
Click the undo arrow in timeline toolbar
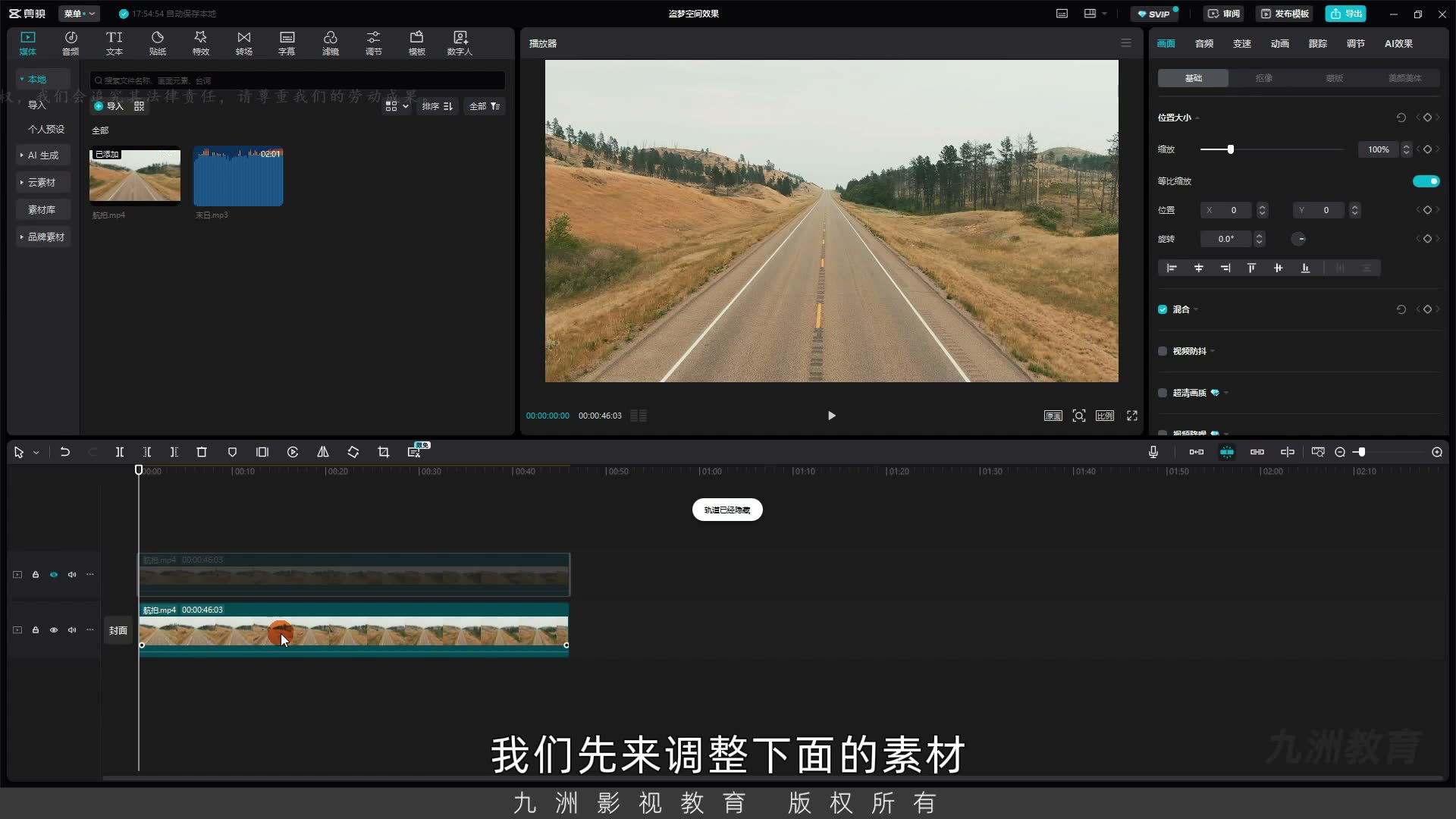(x=65, y=452)
